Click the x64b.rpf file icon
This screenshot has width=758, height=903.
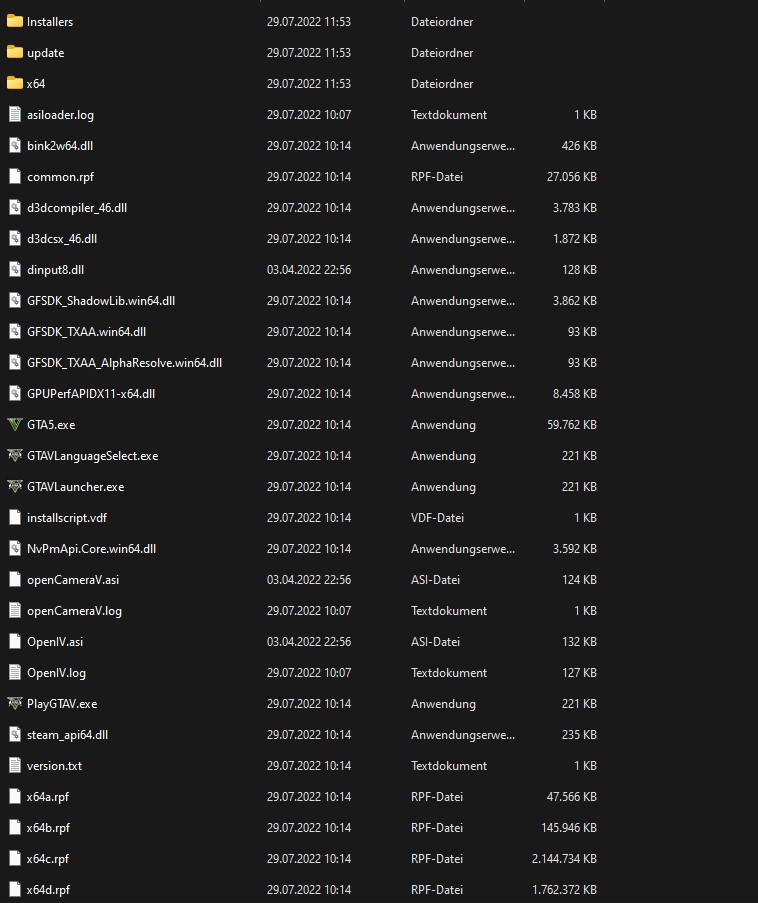[x=15, y=828]
